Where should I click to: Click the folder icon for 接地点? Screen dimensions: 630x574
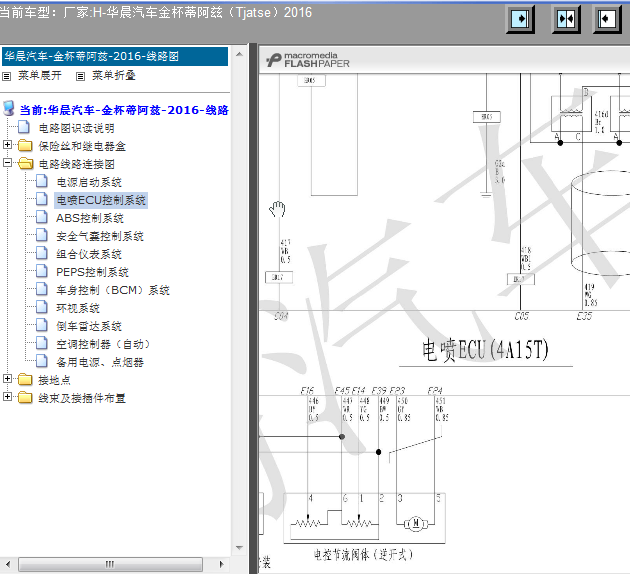click(x=25, y=379)
